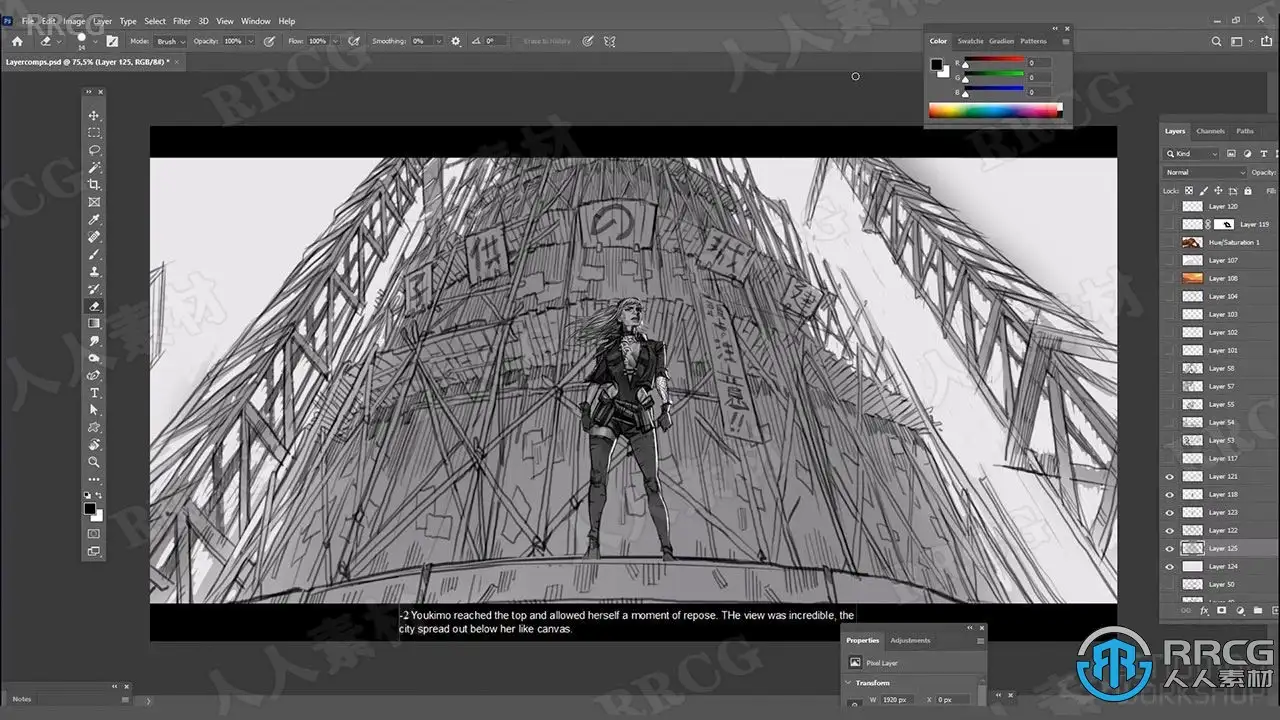Viewport: 1280px width, 720px height.
Task: Switch to the Adjustments tab
Action: [910, 640]
